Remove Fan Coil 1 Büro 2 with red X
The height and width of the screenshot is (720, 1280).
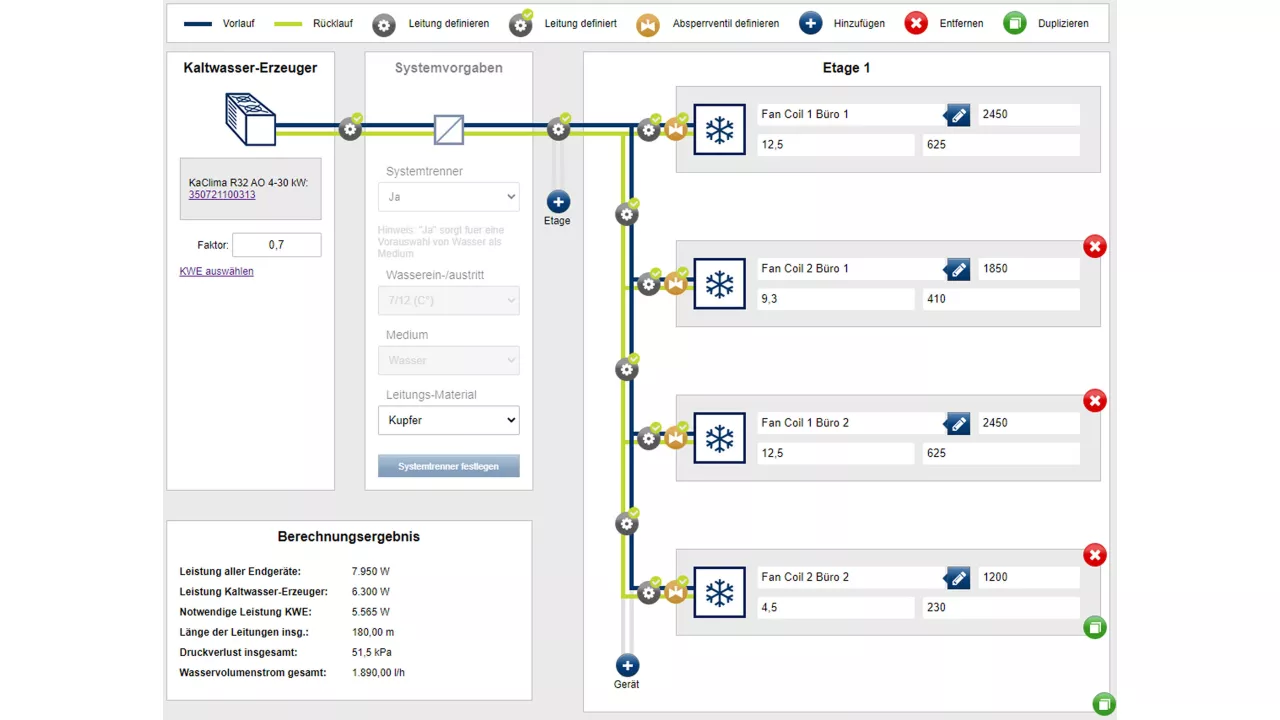(x=1095, y=401)
